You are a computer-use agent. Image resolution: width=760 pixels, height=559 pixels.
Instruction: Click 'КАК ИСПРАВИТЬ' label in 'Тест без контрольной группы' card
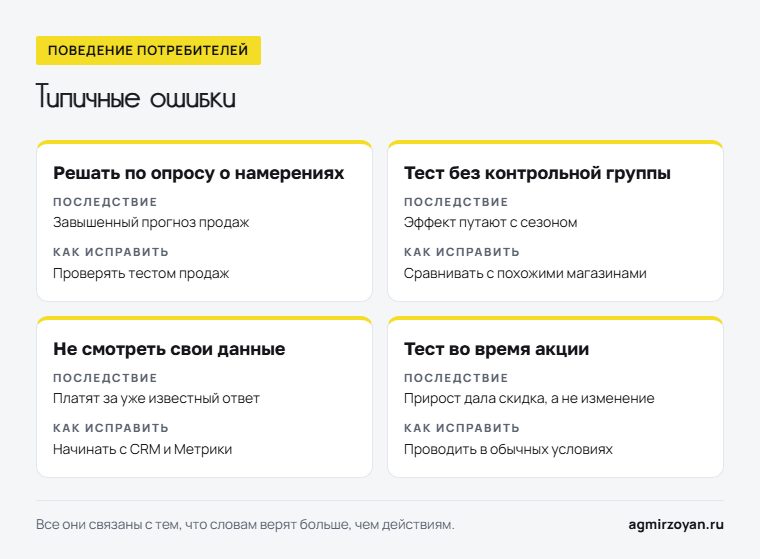462,252
